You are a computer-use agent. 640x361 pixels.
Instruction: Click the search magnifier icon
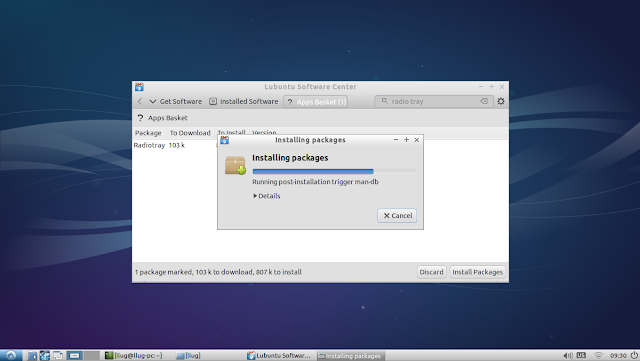(x=384, y=100)
